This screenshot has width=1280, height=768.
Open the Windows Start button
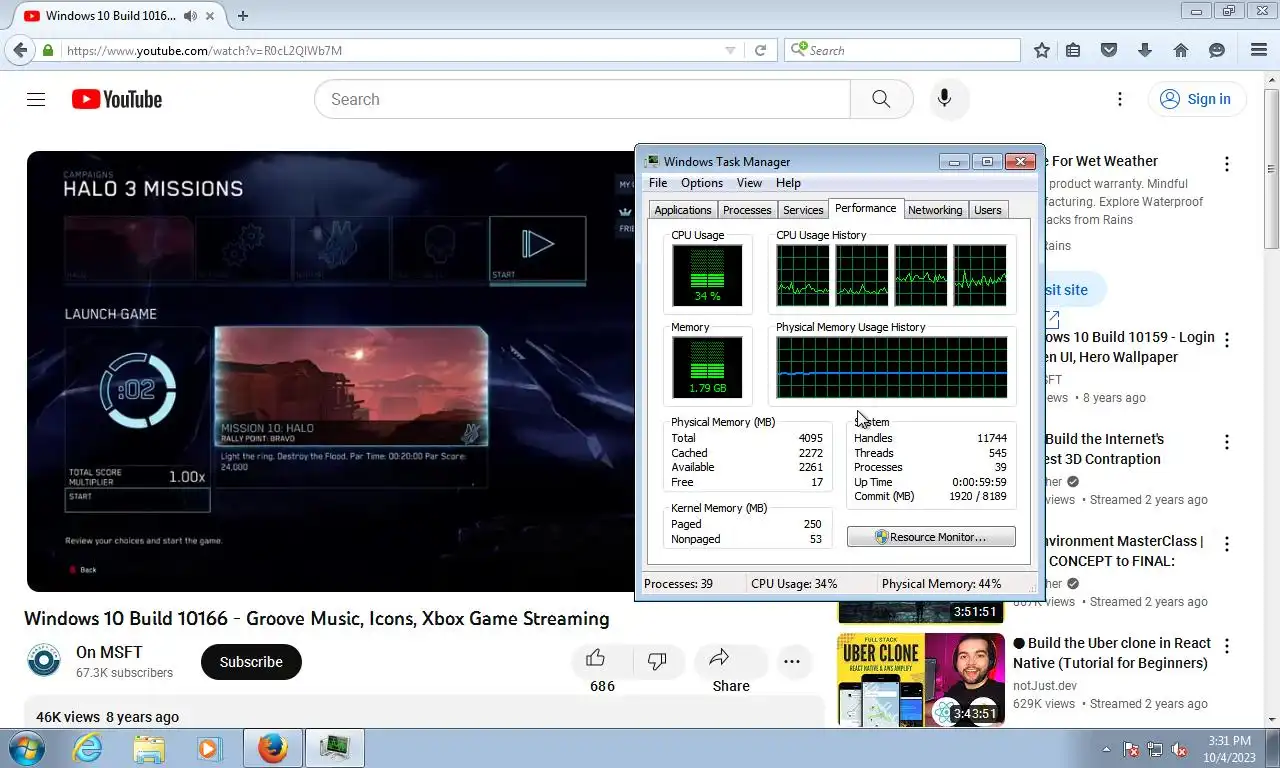pos(26,748)
